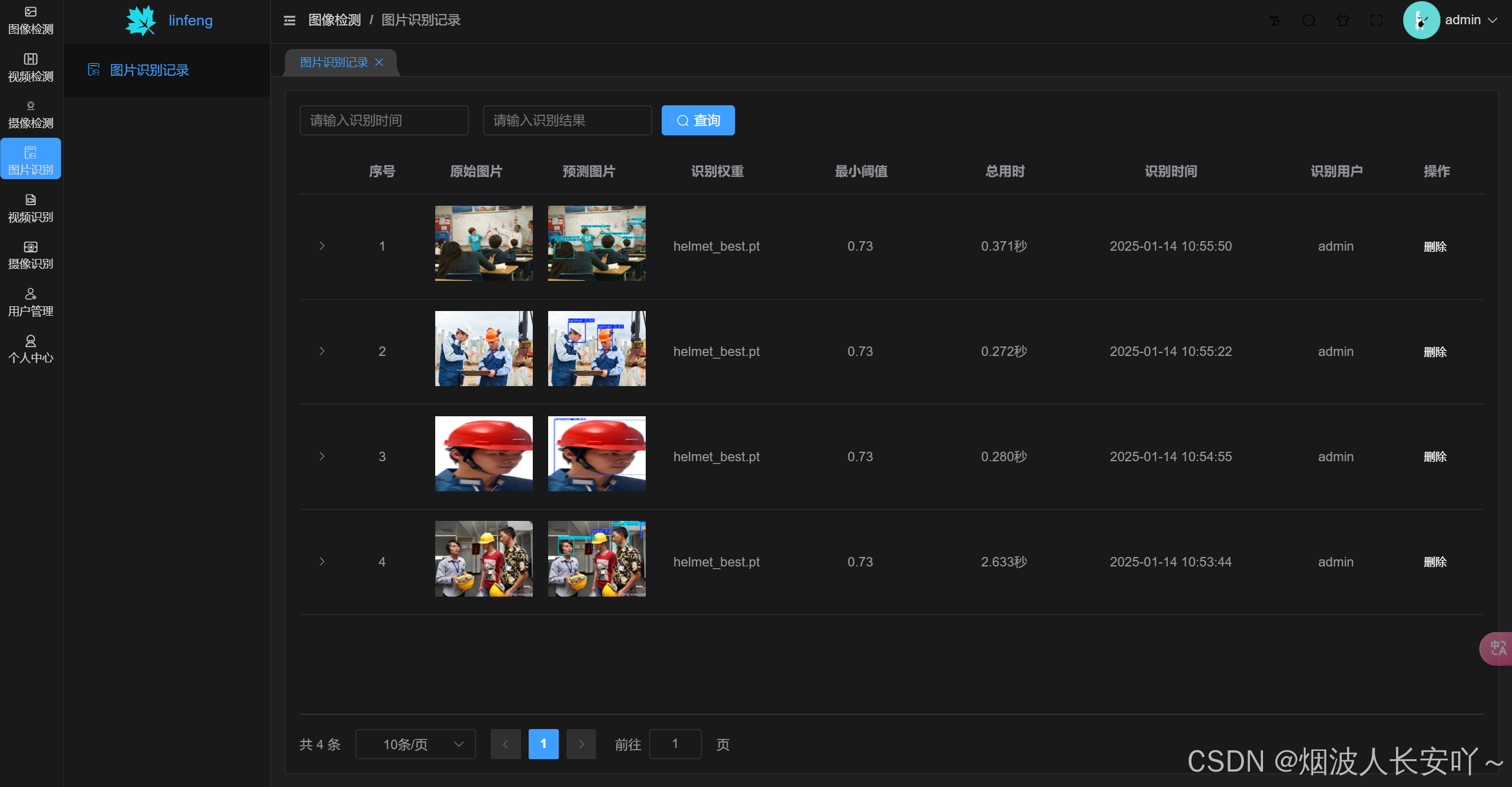This screenshot has height=787, width=1512.
Task: Open the 摄像检测 sidebar section
Action: (31, 114)
